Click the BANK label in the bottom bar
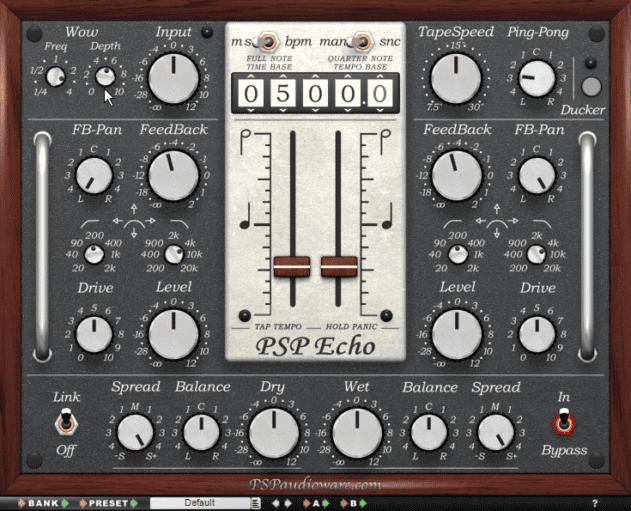The height and width of the screenshot is (511, 631). coord(43,503)
